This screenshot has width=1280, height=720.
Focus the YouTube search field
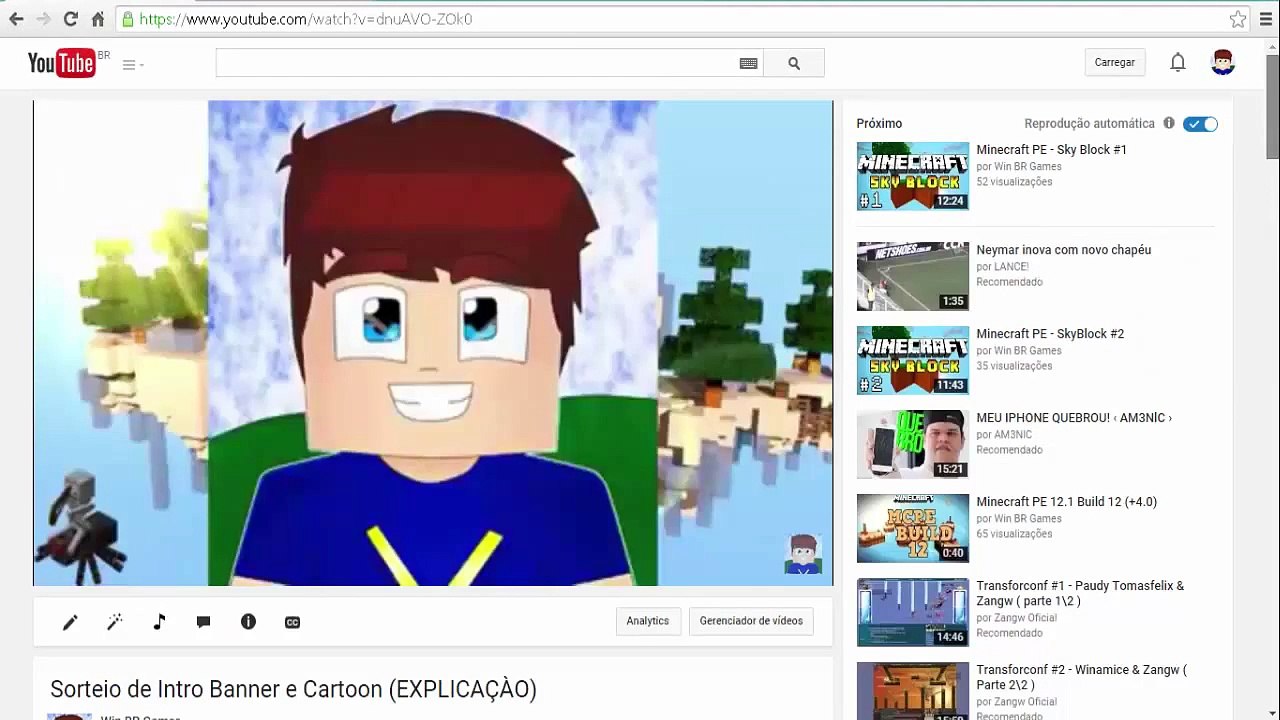pyautogui.click(x=476, y=63)
